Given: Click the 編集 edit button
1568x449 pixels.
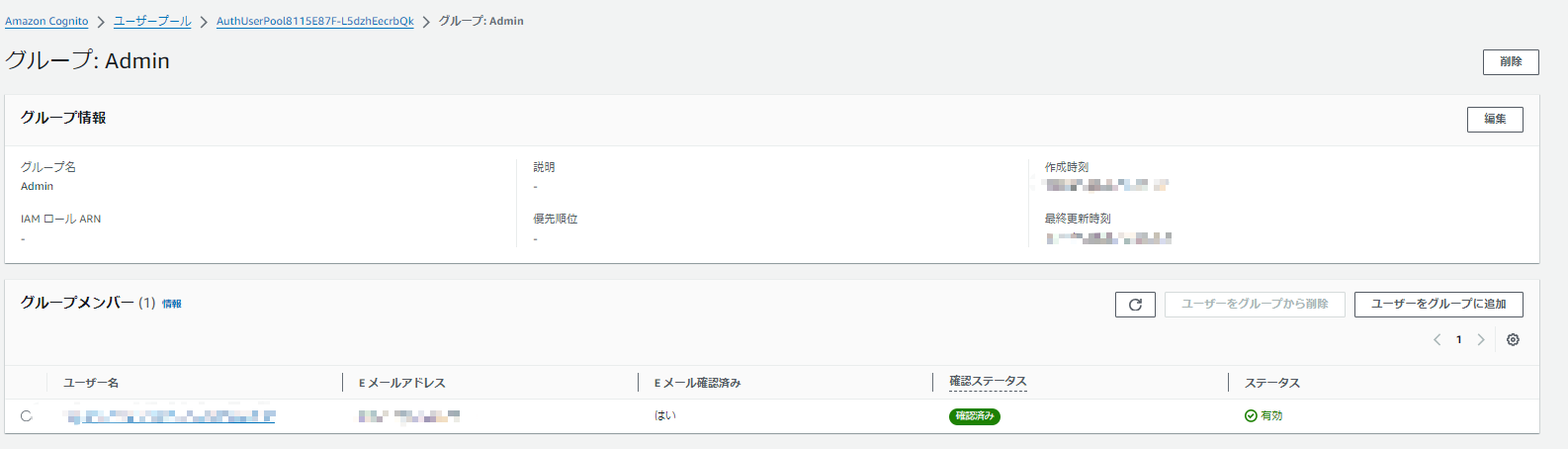Looking at the screenshot, I should point(1495,119).
